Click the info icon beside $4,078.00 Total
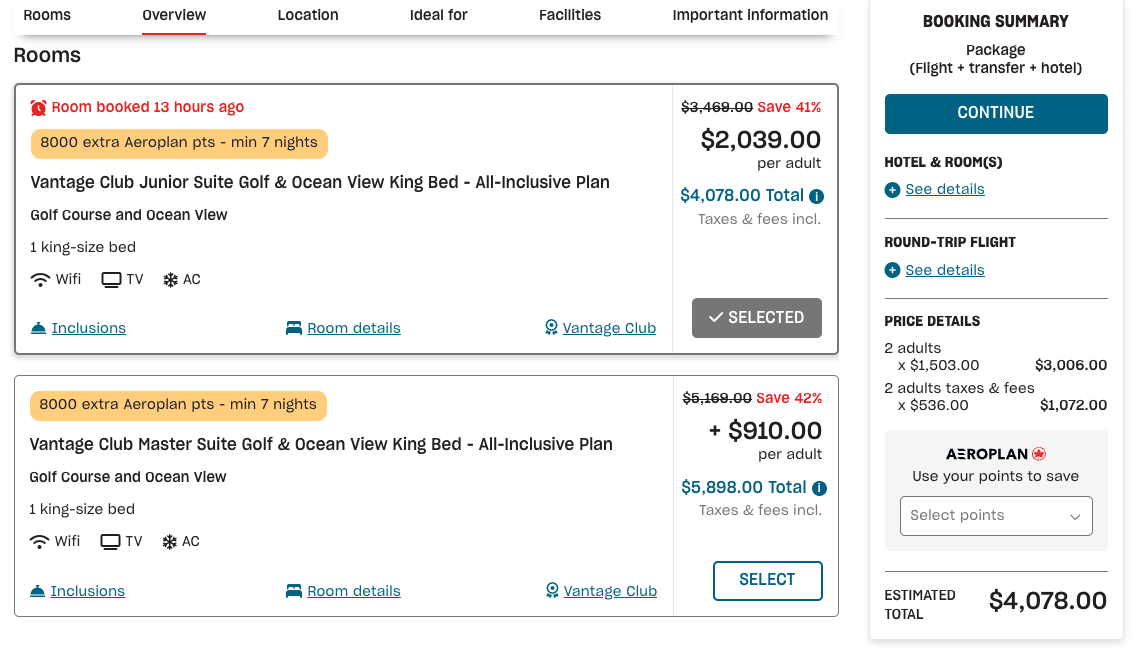This screenshot has width=1136, height=655. (817, 197)
